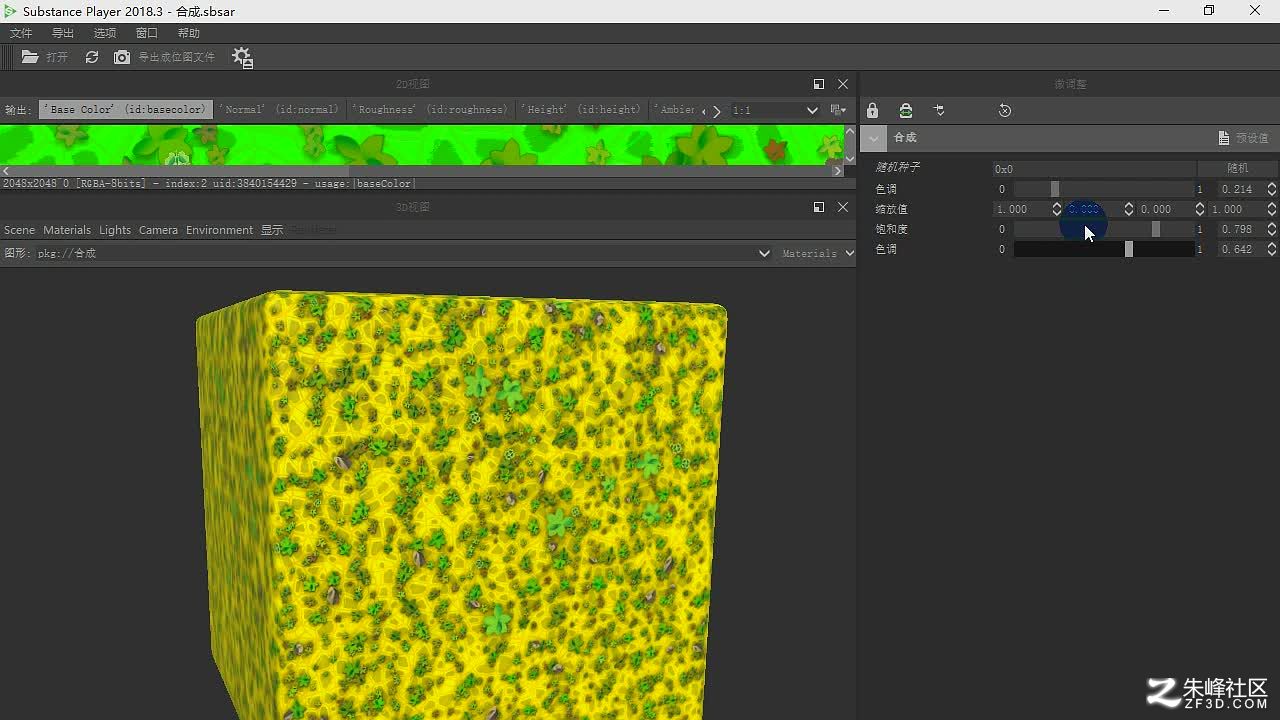Step the second 缩放值 spinner
Image resolution: width=1280 pixels, height=720 pixels.
coord(1129,209)
